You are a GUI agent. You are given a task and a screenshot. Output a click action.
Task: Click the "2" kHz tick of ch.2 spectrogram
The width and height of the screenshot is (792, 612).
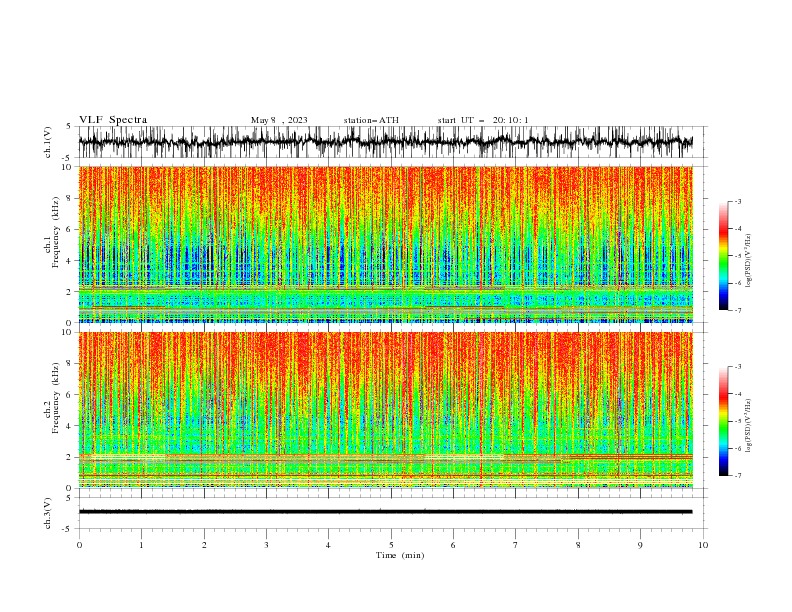[70, 457]
